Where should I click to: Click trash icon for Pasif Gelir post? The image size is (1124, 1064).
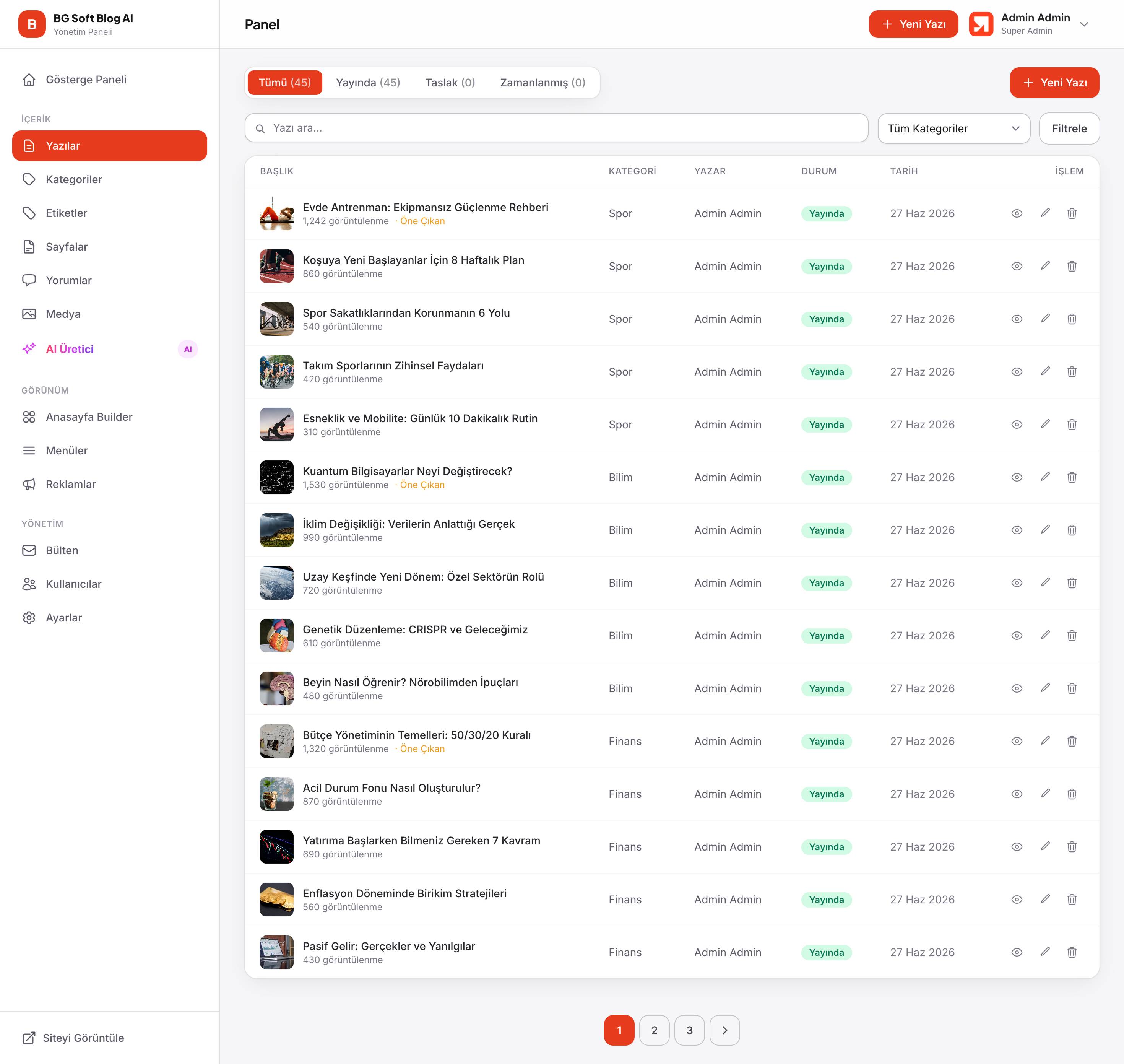pyautogui.click(x=1072, y=952)
